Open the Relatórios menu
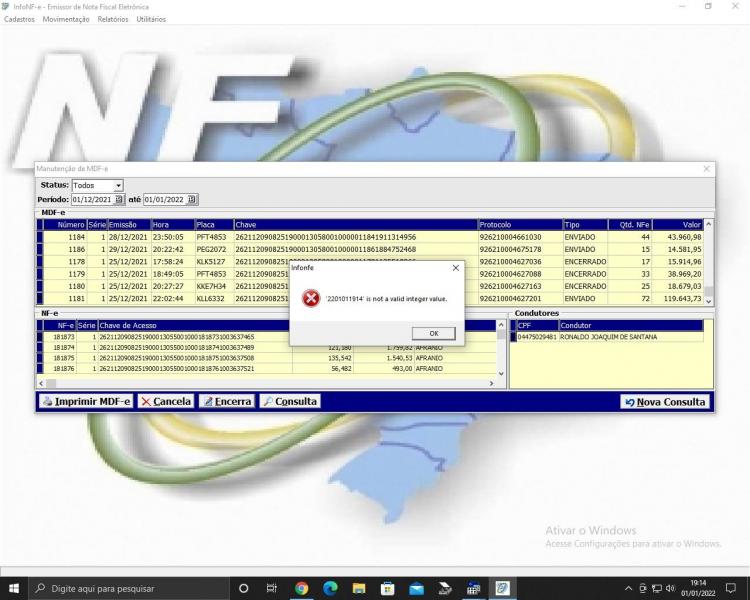Screen dimensions: 750x600 (113, 19)
